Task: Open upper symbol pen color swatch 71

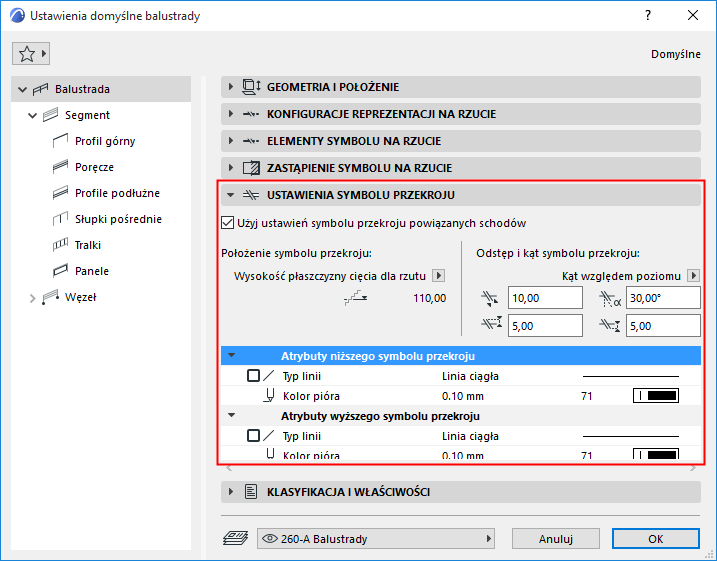Action: [656, 454]
